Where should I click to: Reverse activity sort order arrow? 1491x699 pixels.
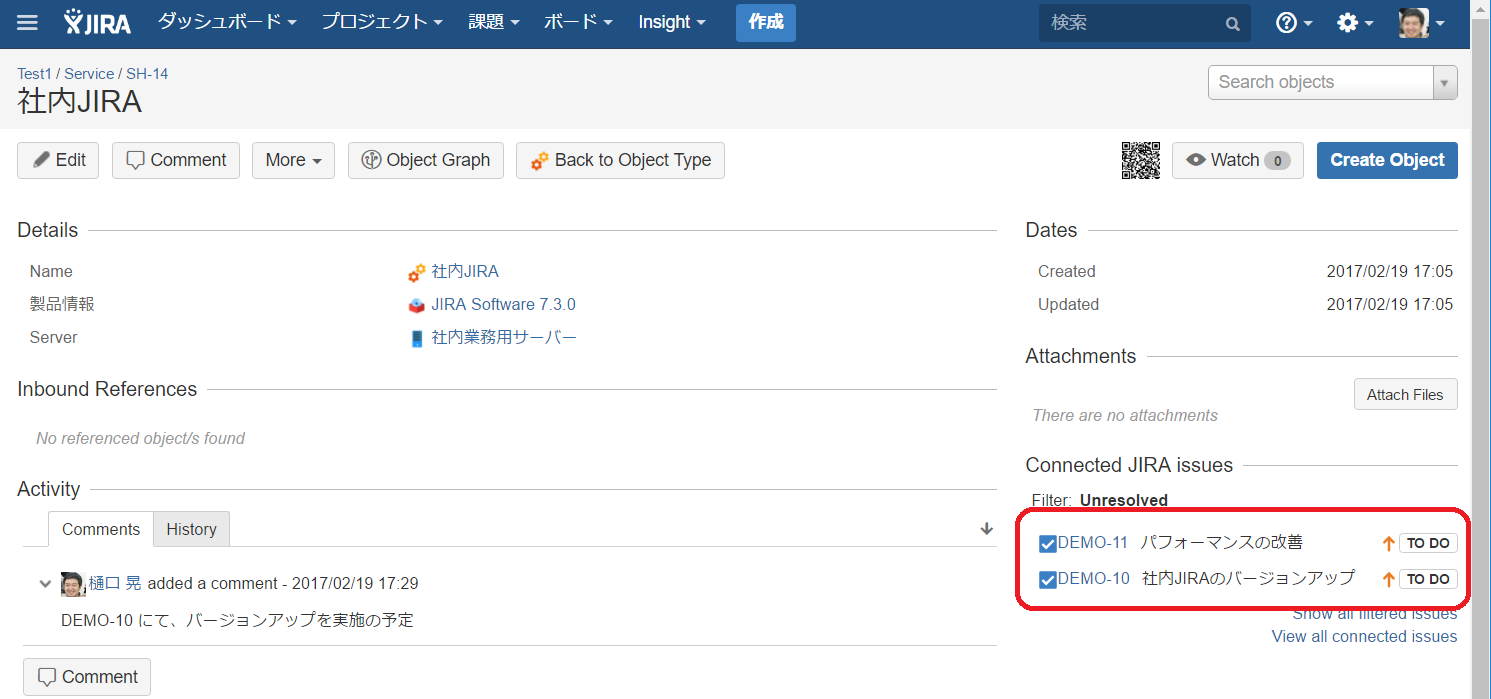point(987,529)
